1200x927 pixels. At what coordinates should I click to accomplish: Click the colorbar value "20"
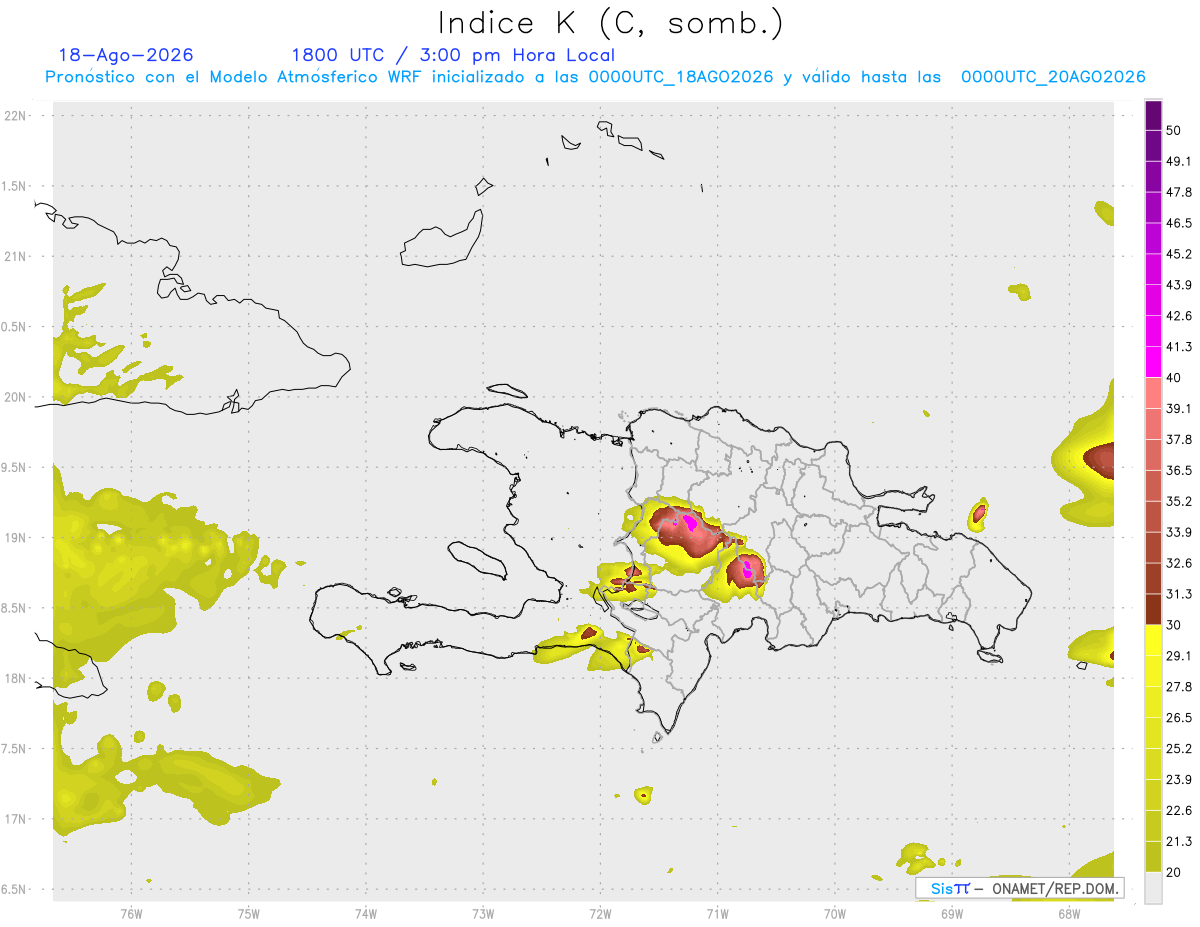point(1174,872)
